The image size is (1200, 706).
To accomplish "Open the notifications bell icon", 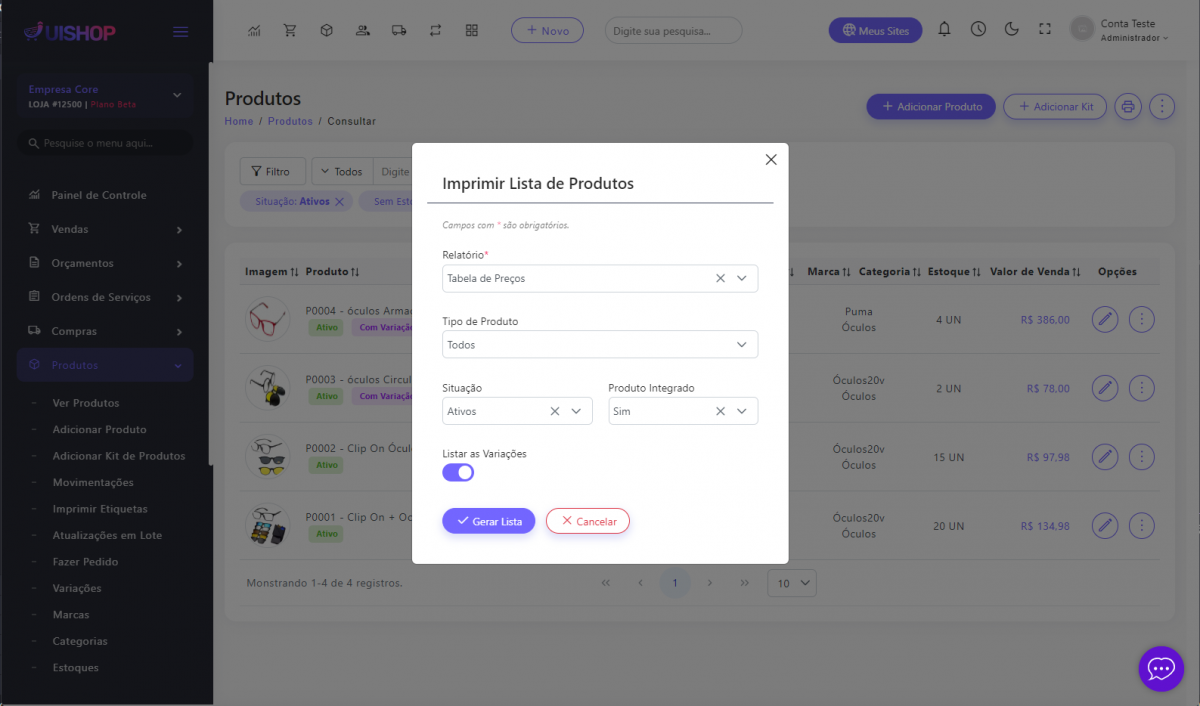I will [944, 30].
